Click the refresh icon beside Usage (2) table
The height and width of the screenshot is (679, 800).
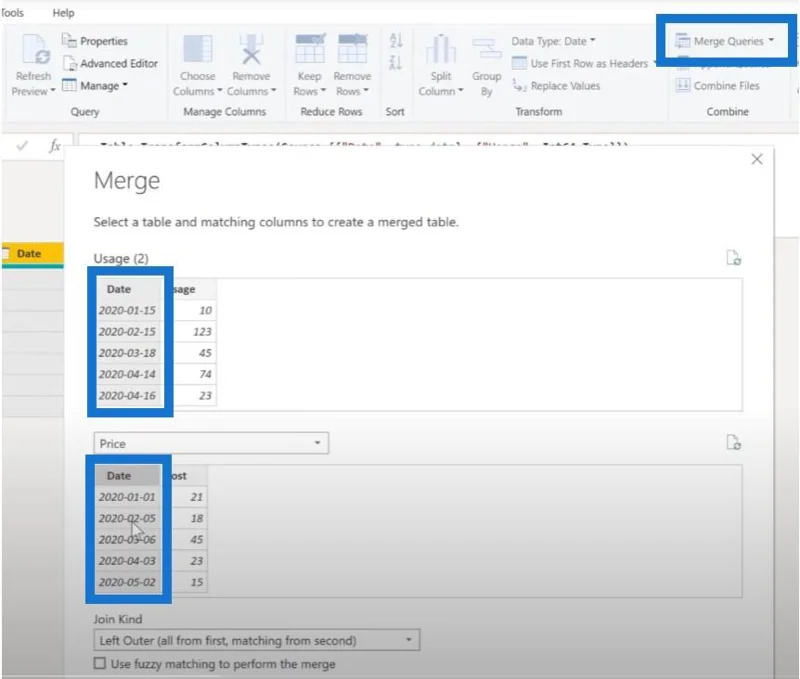pos(734,258)
